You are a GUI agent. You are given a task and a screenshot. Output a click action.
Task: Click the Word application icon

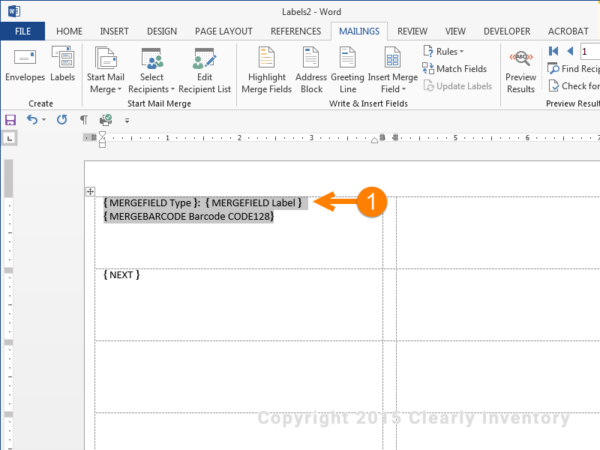coord(14,11)
